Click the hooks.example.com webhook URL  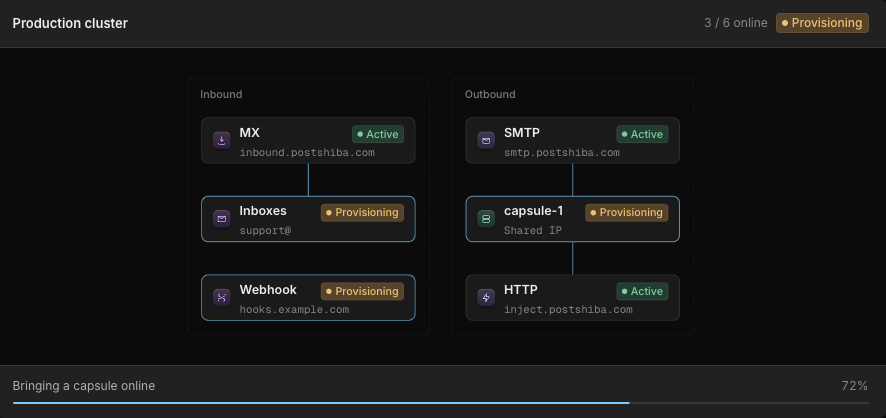coord(294,310)
